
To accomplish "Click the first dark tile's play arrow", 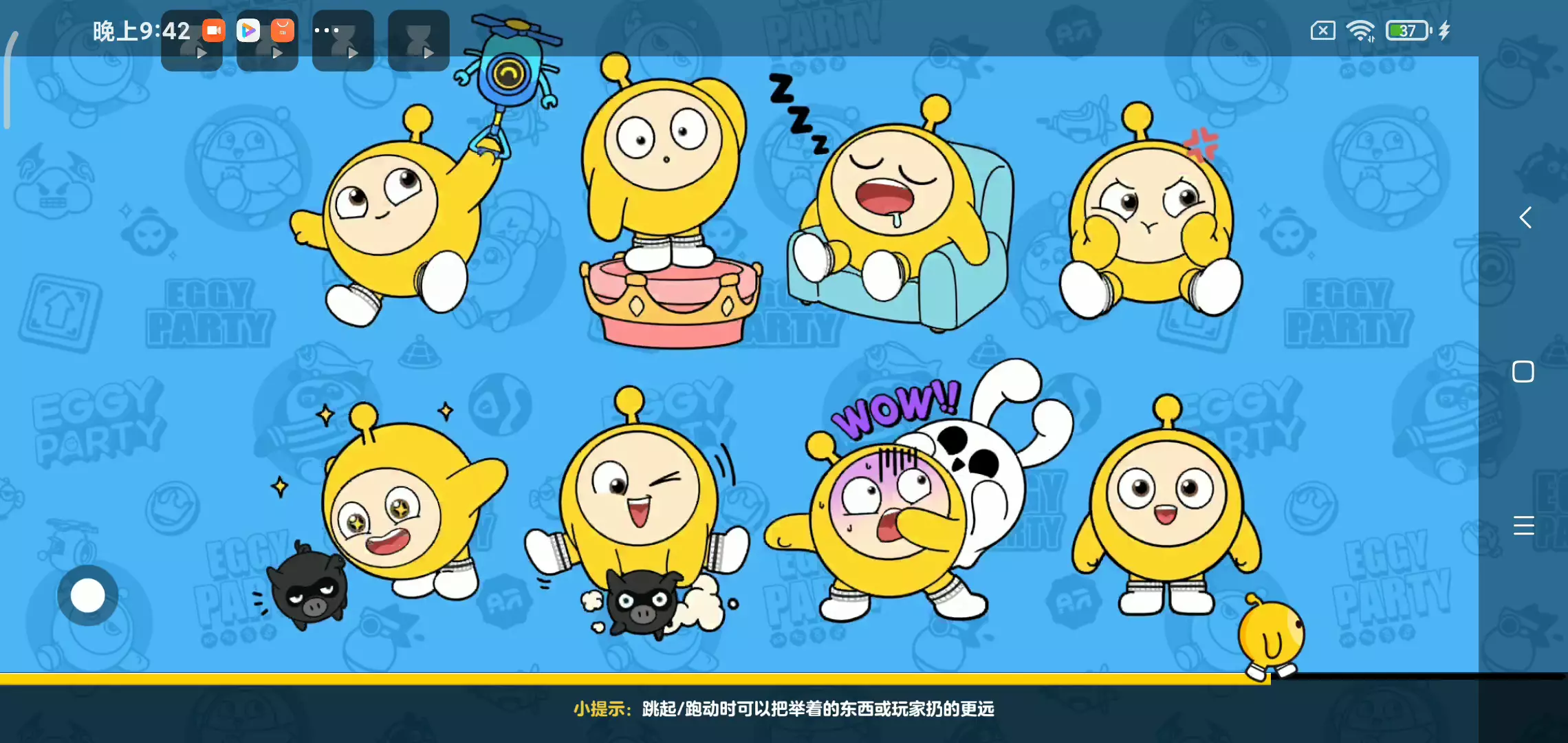I will click(x=202, y=53).
